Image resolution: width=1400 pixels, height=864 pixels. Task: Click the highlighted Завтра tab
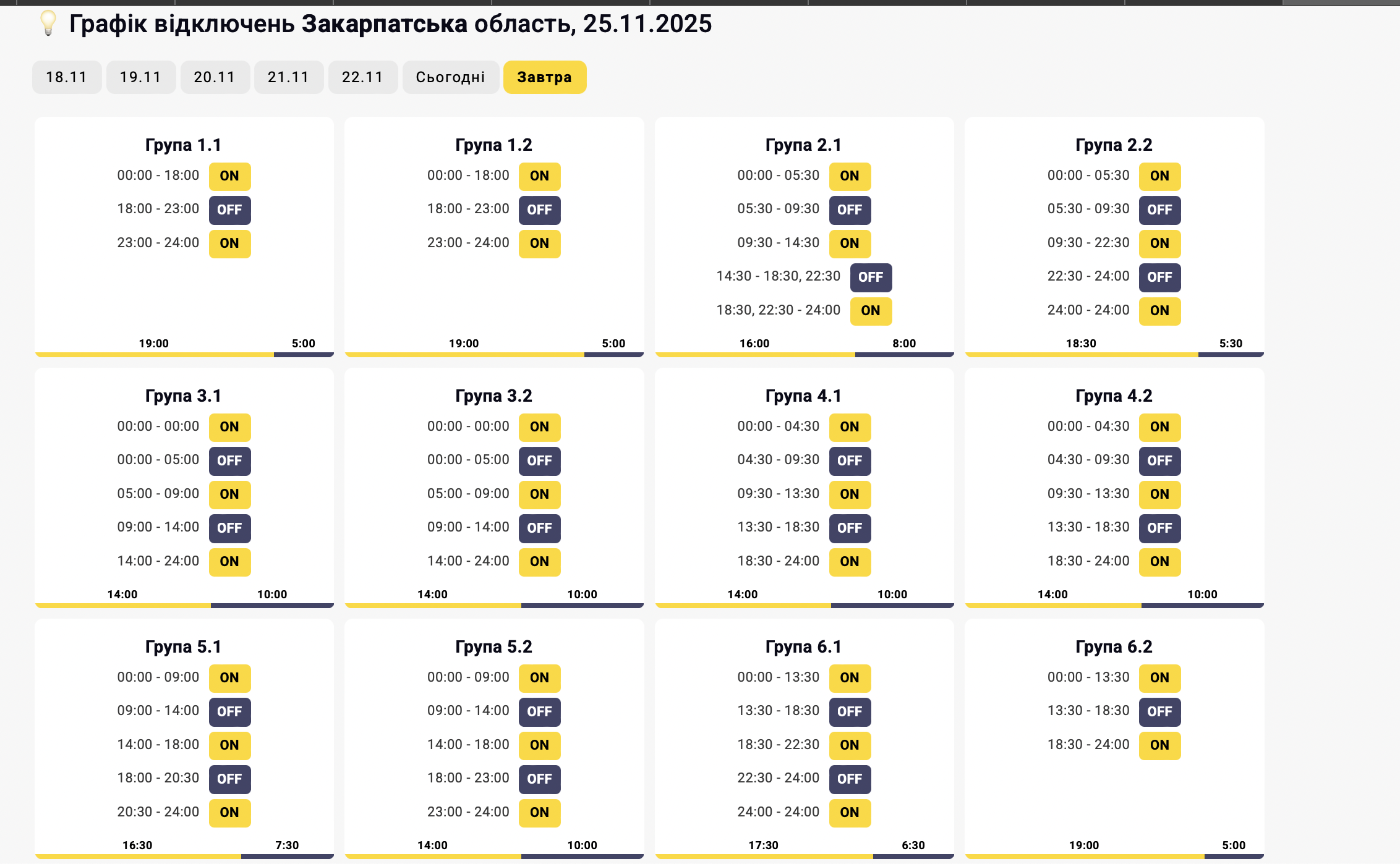[545, 77]
